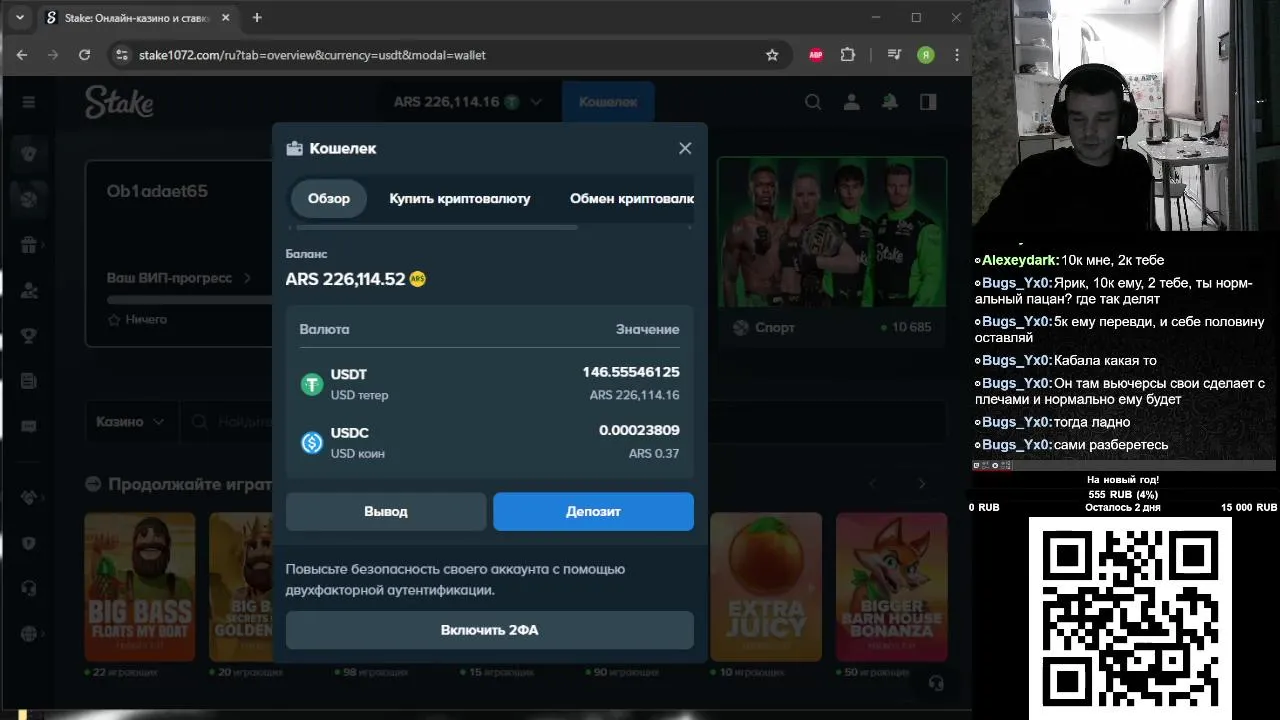The height and width of the screenshot is (720, 1280).
Task: Open the tab search dropdown arrow
Action: (19, 18)
